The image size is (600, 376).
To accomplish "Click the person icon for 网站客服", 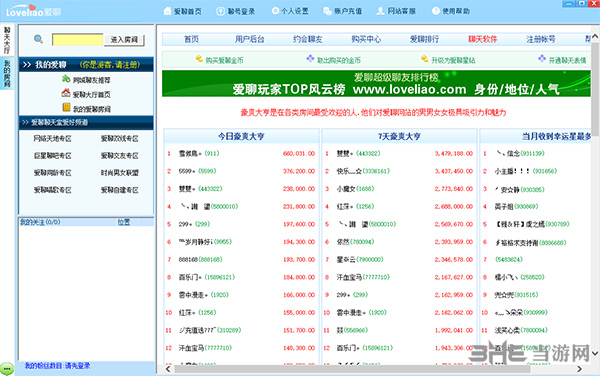I will (380, 11).
